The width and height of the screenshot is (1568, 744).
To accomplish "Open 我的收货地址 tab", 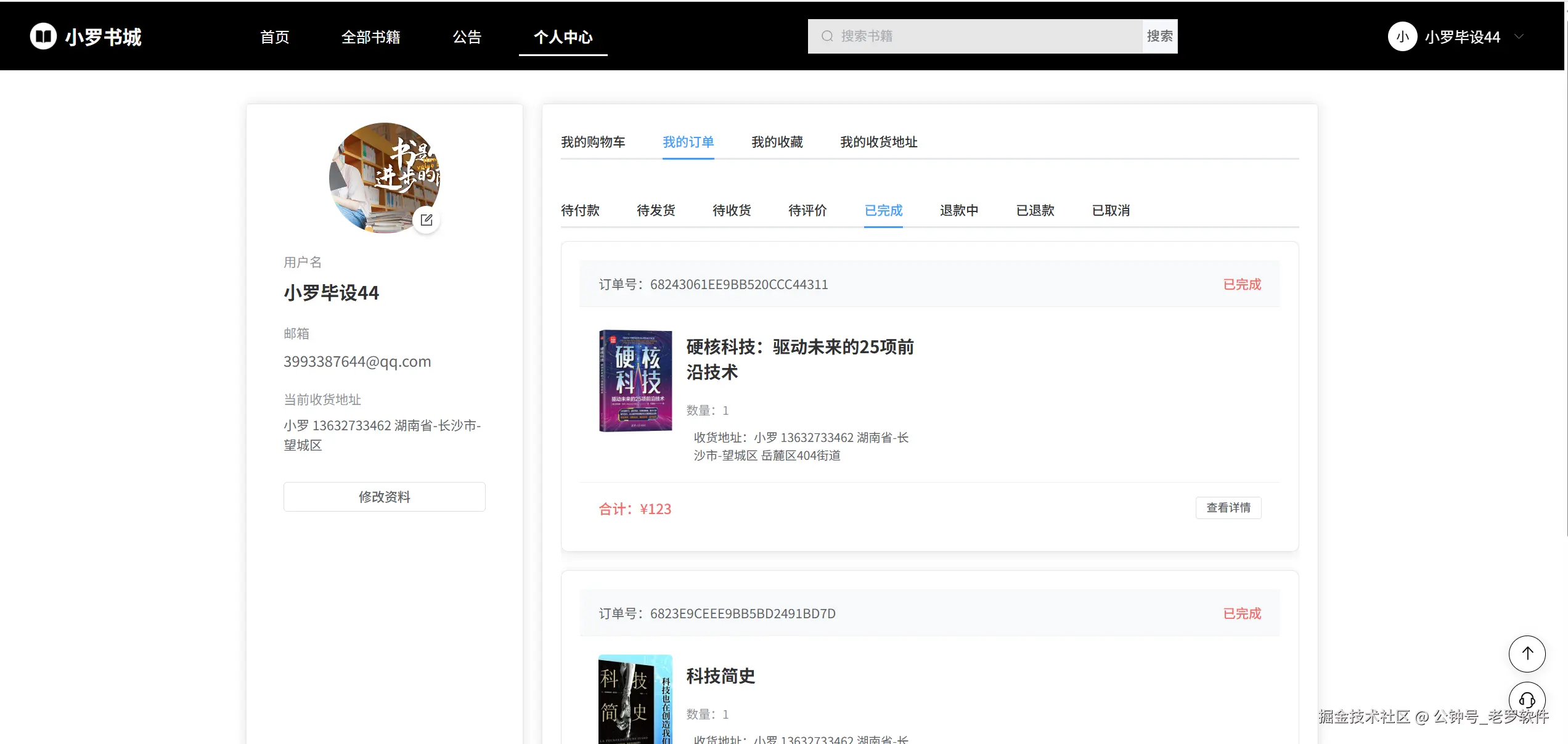I will [878, 142].
